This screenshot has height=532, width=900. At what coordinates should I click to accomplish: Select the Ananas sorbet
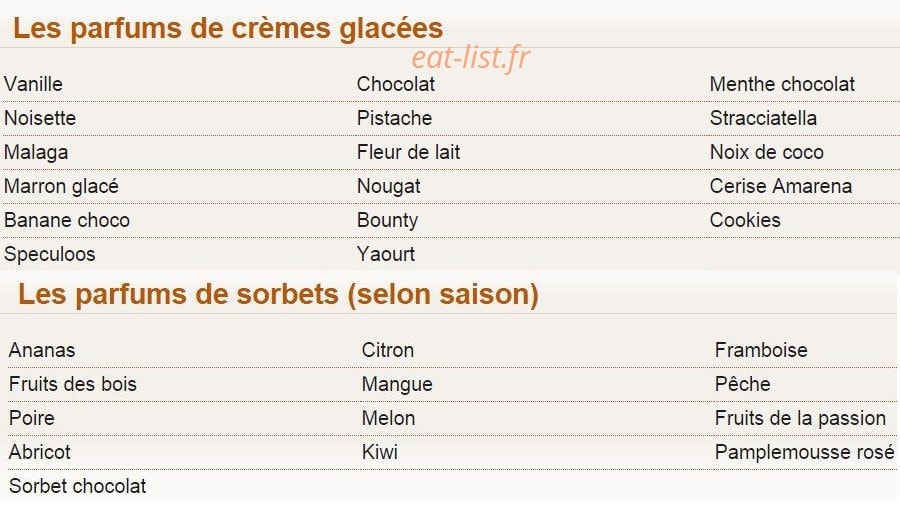click(x=42, y=350)
